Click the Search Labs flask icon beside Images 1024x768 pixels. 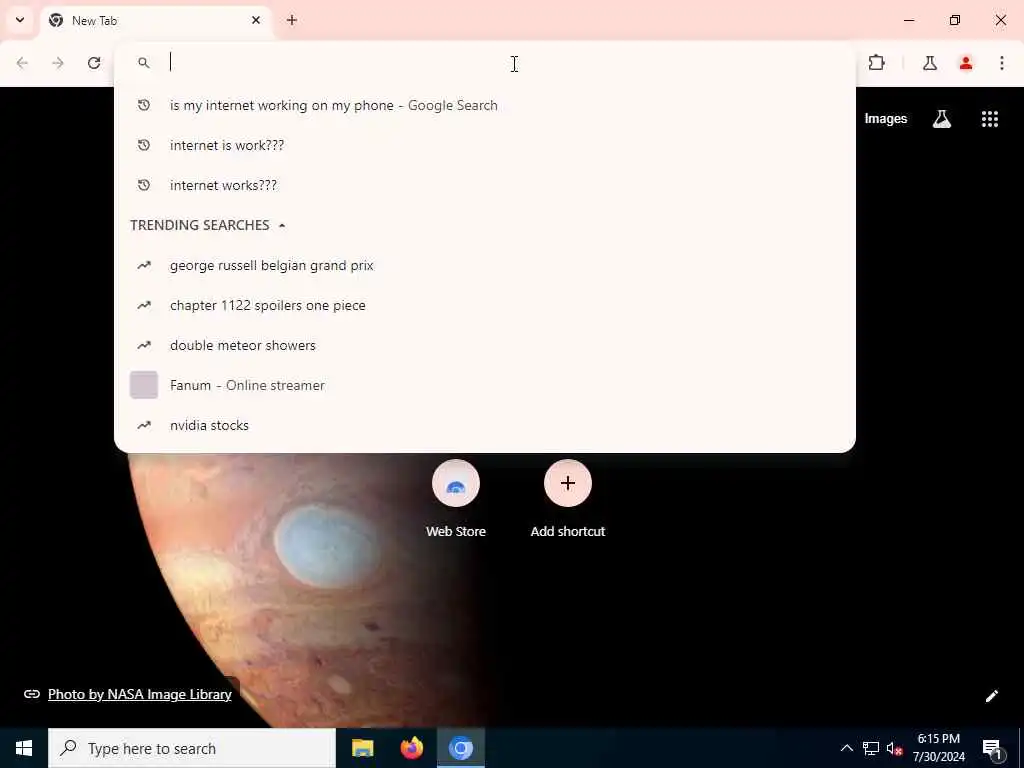tap(942, 119)
